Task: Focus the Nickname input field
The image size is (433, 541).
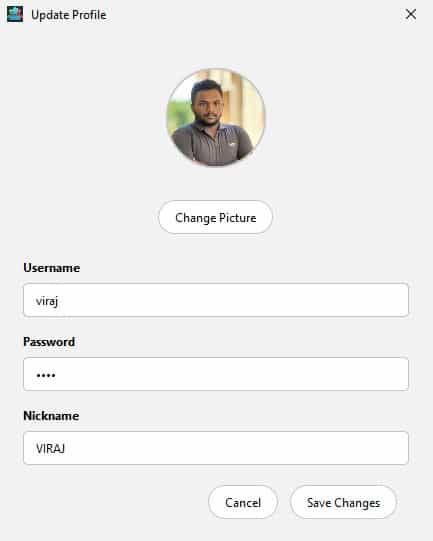Action: 216,448
